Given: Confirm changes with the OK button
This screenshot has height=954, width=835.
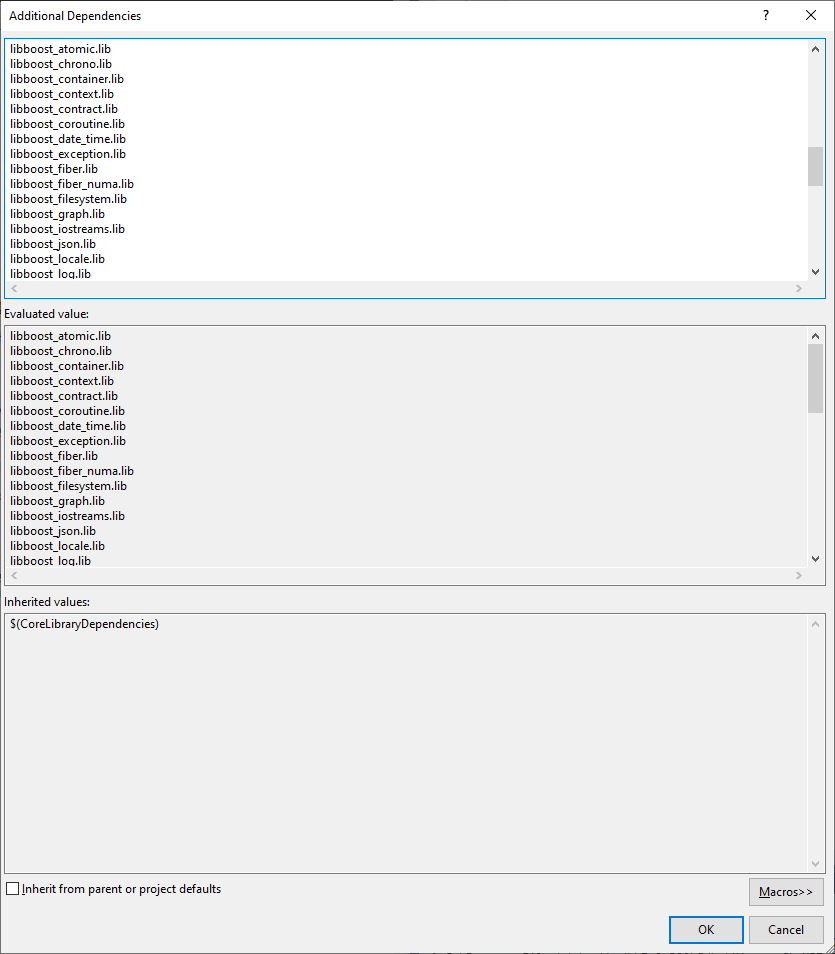Looking at the screenshot, I should coord(706,929).
